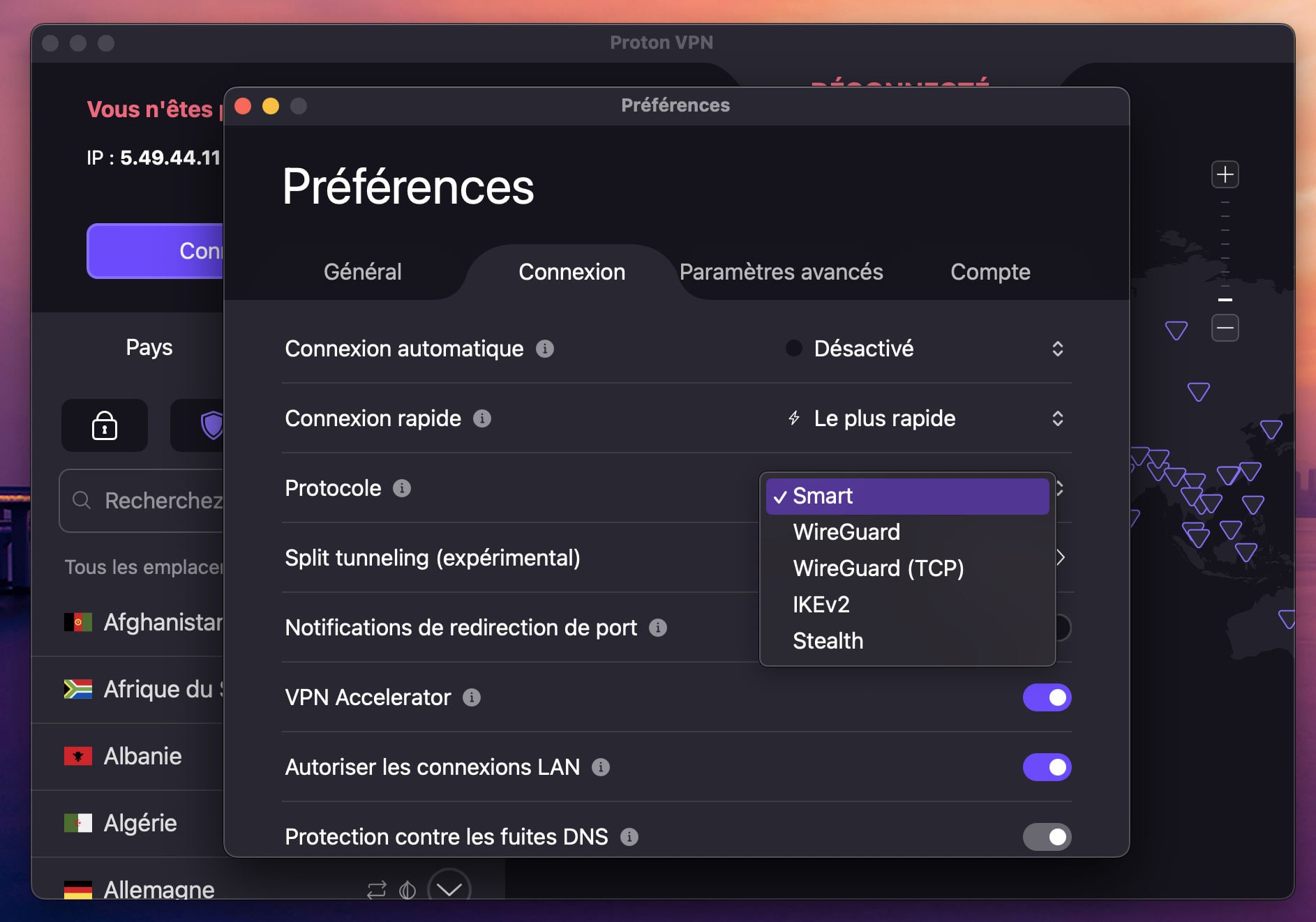Click the IP address 5.49.44.11 text

point(170,158)
